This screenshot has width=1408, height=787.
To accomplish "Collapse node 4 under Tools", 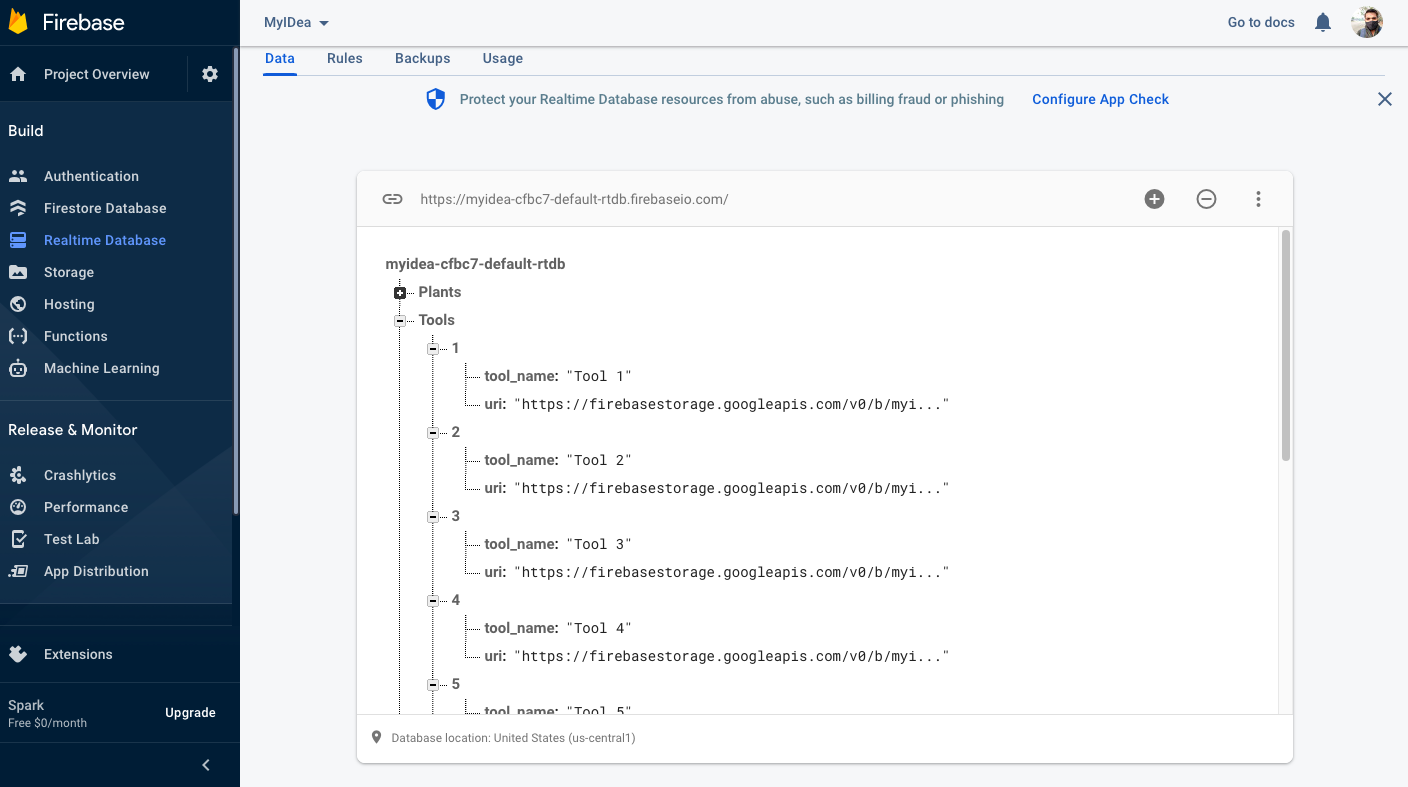I will pyautogui.click(x=433, y=601).
